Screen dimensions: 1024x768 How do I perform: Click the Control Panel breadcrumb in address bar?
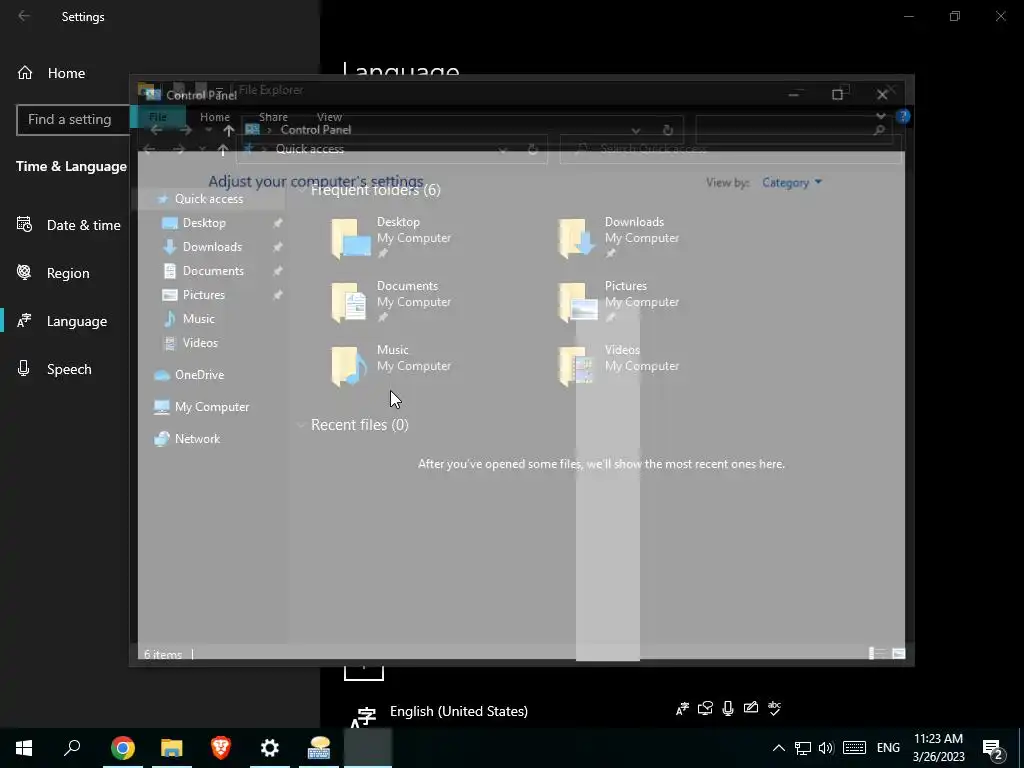pos(315,130)
